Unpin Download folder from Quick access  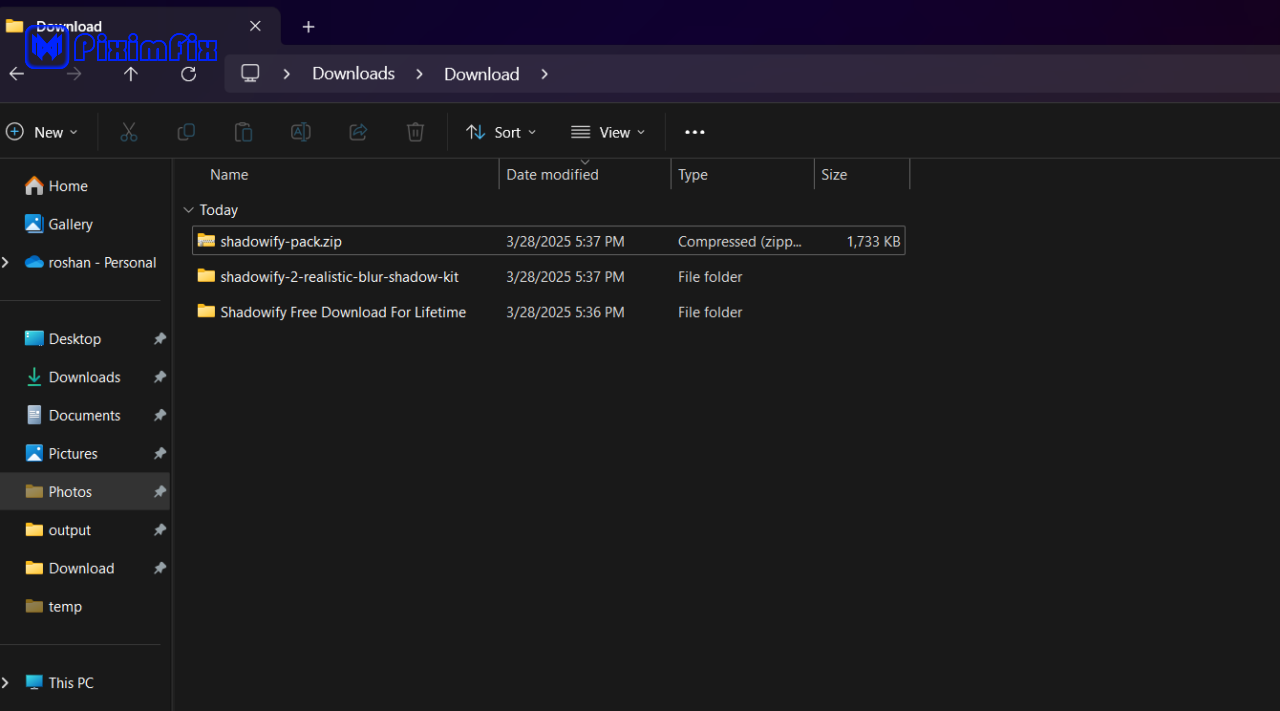coord(159,568)
